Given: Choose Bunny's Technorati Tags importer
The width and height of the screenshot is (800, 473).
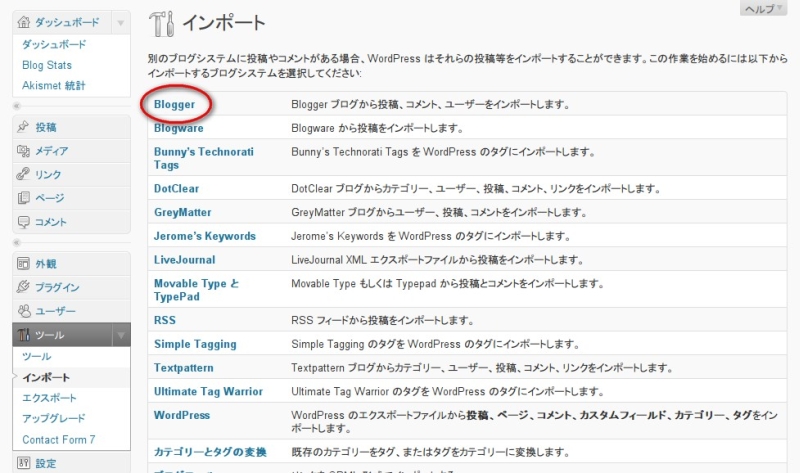Looking at the screenshot, I should click(x=204, y=158).
